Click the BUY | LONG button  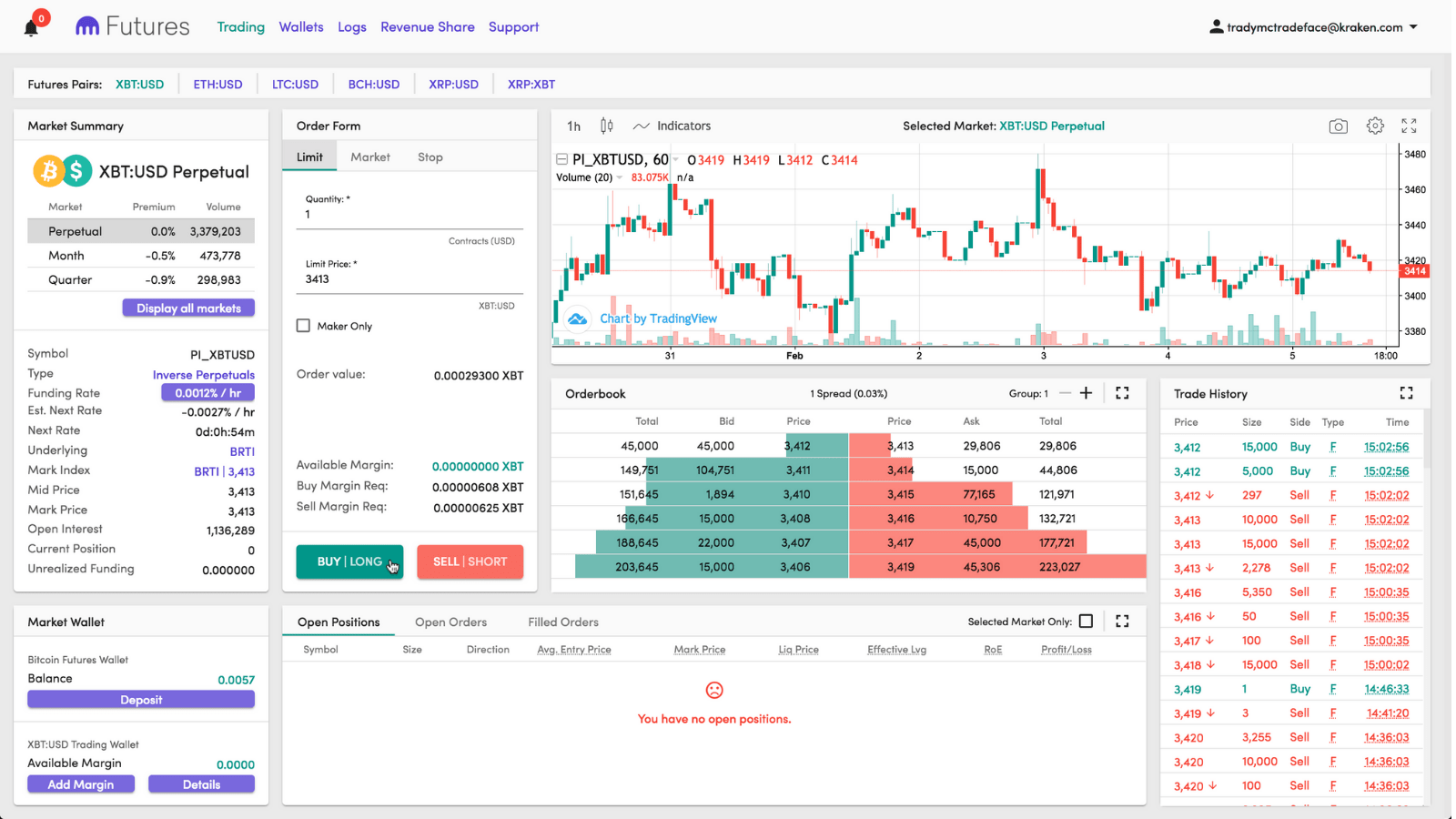349,561
